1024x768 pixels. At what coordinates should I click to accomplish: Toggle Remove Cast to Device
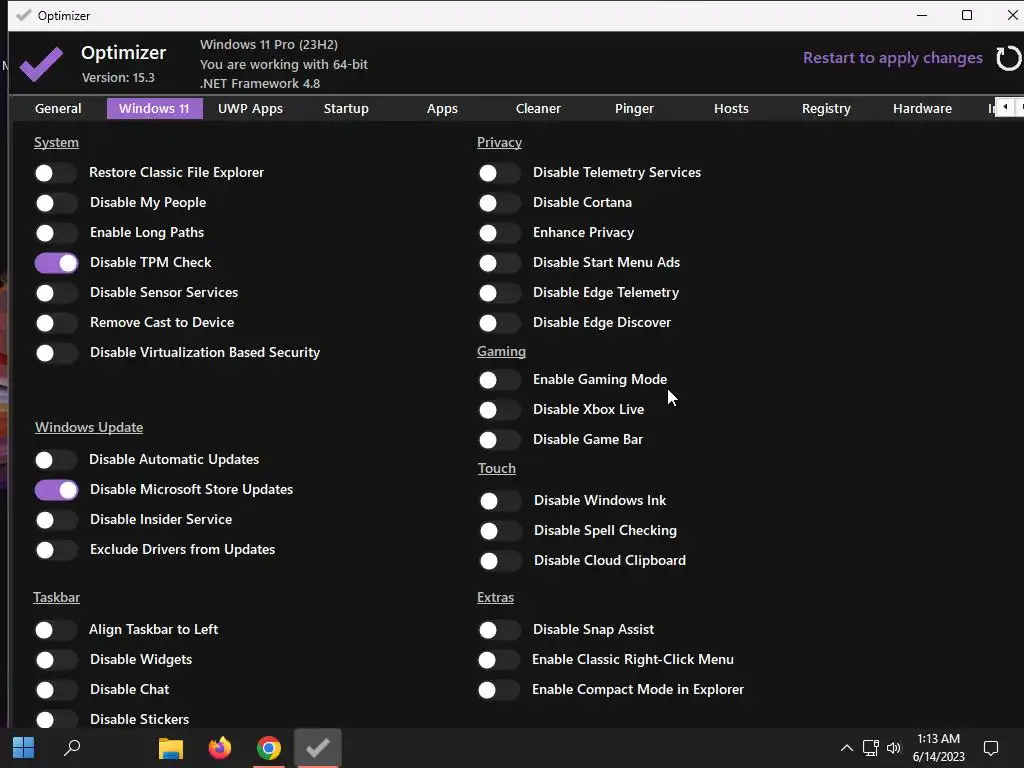click(56, 323)
